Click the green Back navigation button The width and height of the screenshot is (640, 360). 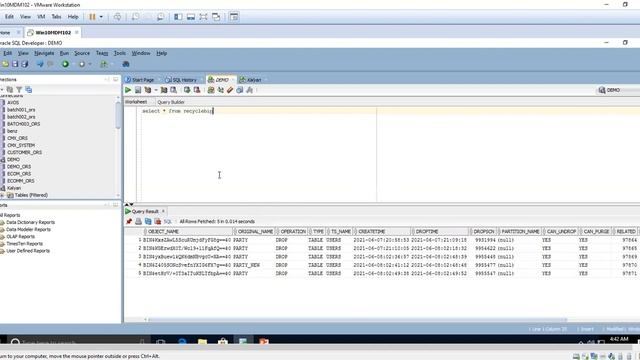point(65,64)
